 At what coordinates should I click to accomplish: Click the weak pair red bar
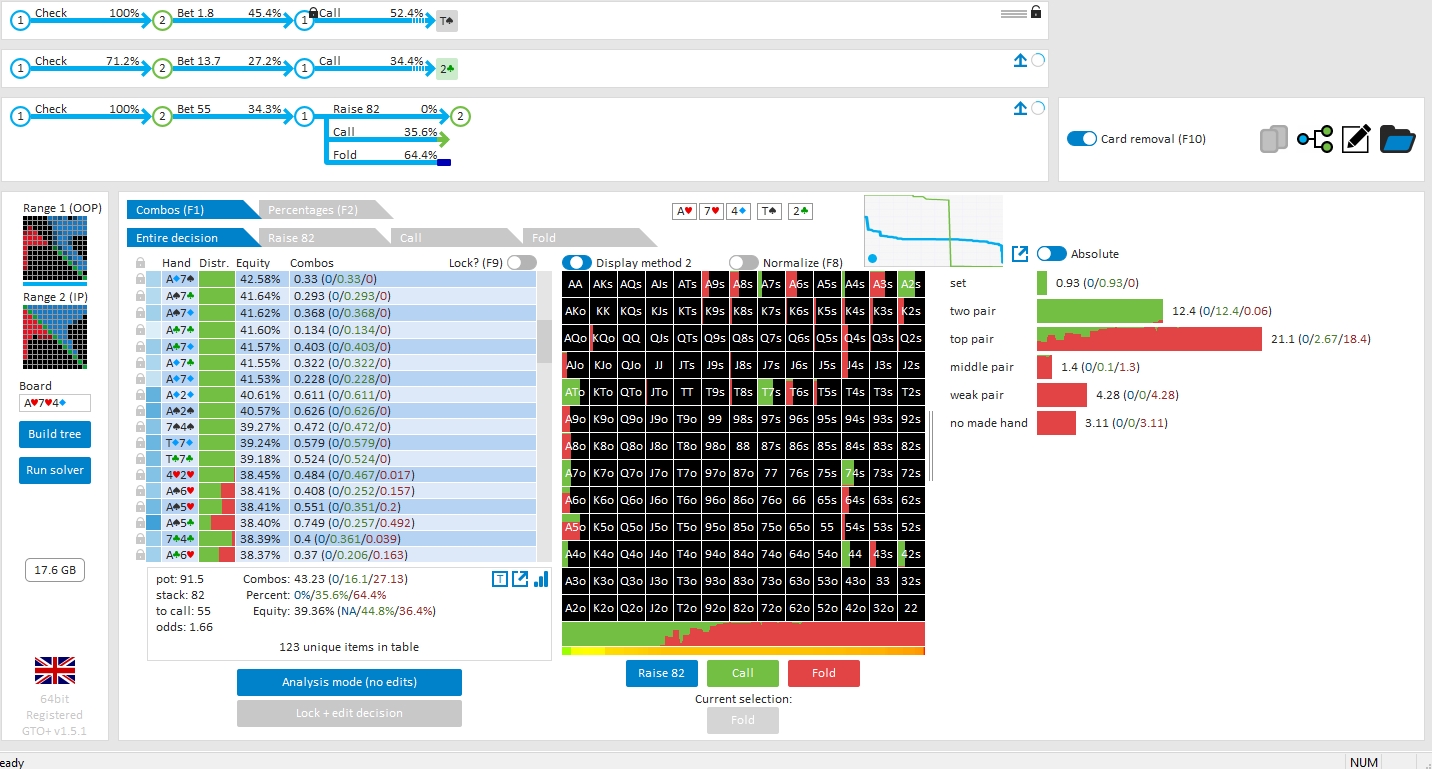click(1062, 395)
